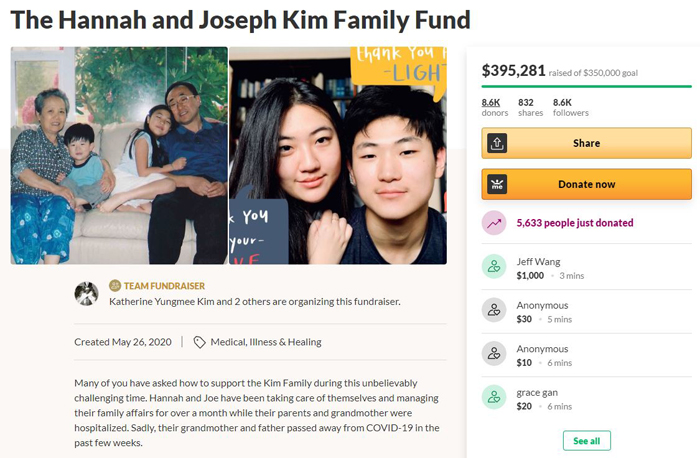Click the green fundraising progress bar
Image resolution: width=700 pixels, height=458 pixels.
586,86
